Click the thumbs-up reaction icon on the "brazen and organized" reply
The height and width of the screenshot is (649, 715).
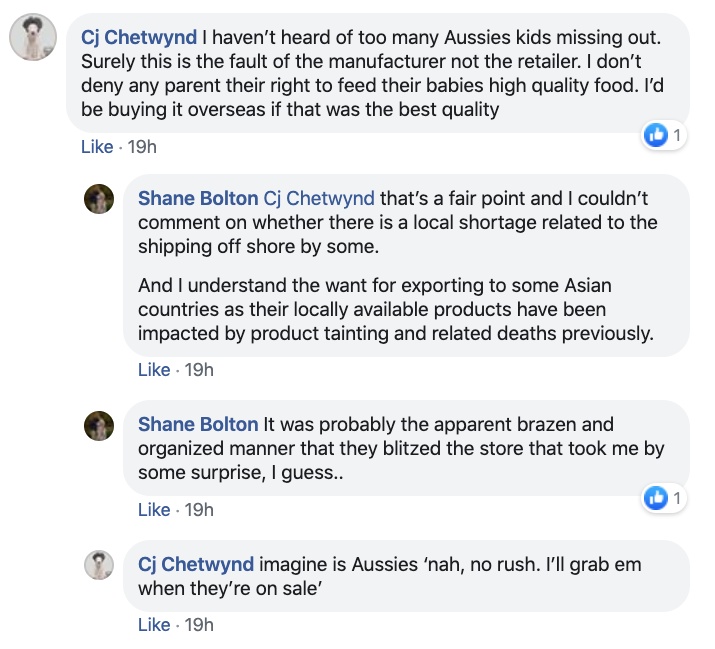click(x=656, y=497)
